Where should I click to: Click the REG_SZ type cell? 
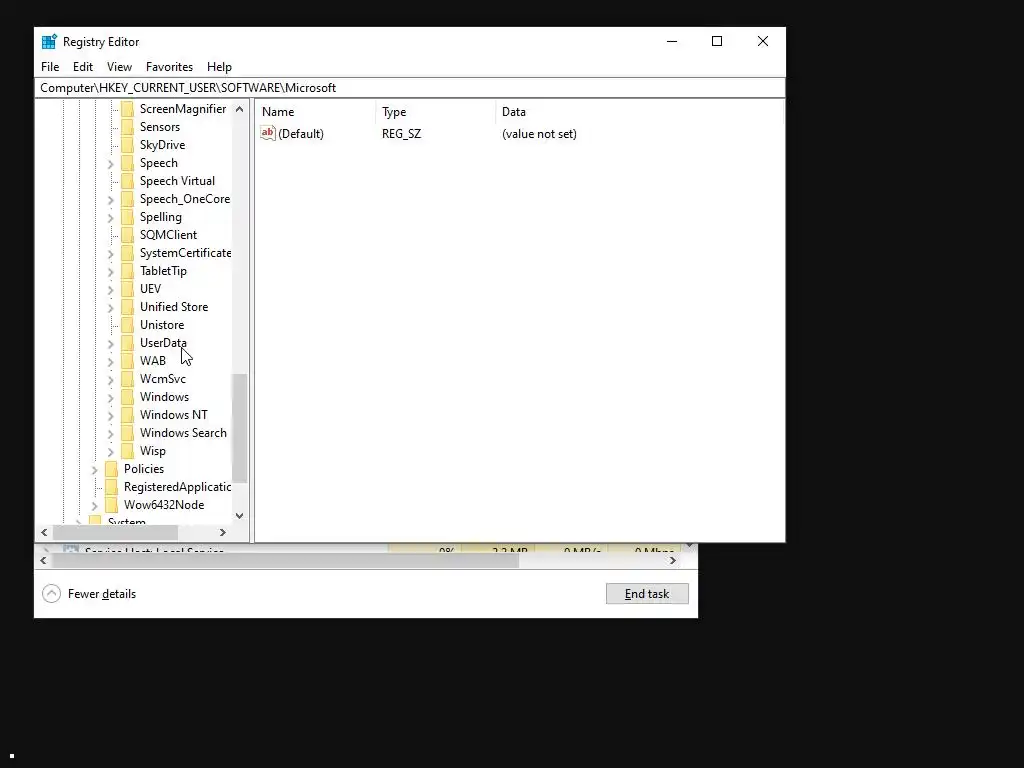(x=401, y=134)
